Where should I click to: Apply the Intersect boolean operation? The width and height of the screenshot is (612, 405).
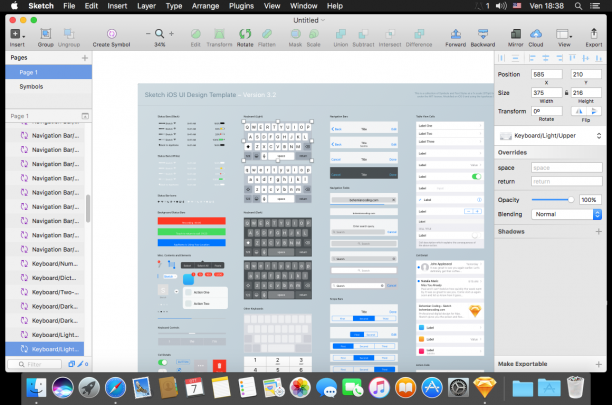click(x=390, y=34)
